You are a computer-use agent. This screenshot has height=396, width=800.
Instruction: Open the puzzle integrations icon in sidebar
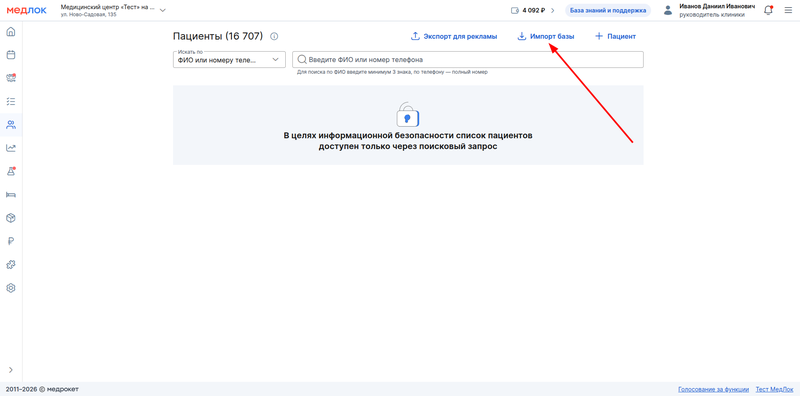pyautogui.click(x=11, y=264)
